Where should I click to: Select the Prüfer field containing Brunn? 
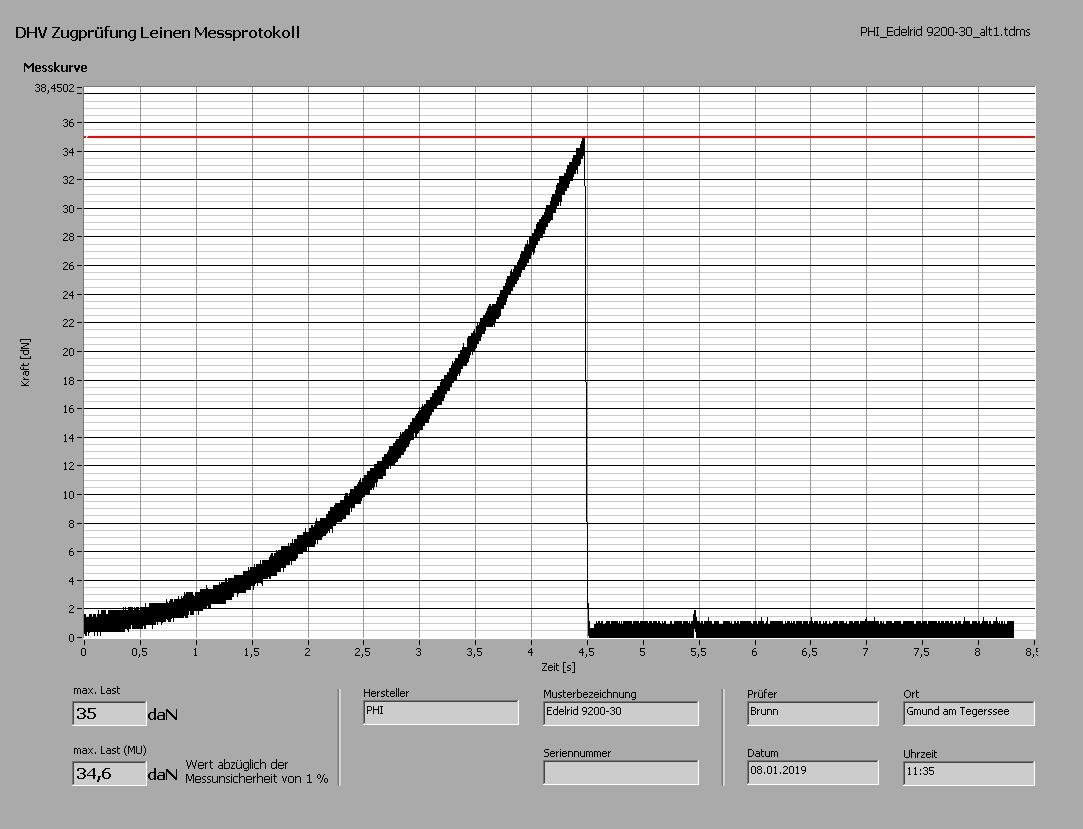pos(812,712)
